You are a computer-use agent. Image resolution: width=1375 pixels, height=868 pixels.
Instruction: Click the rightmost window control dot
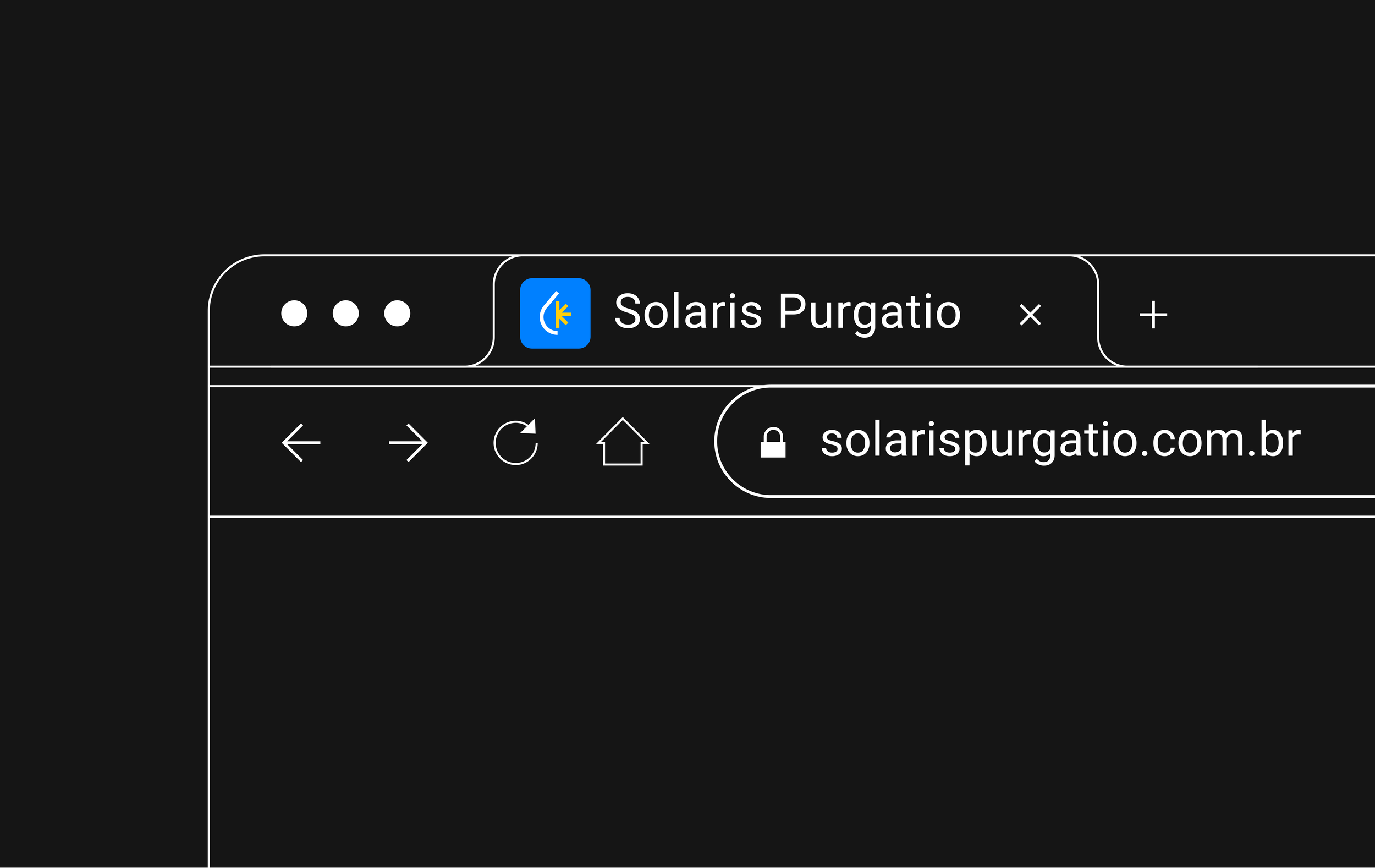(398, 314)
